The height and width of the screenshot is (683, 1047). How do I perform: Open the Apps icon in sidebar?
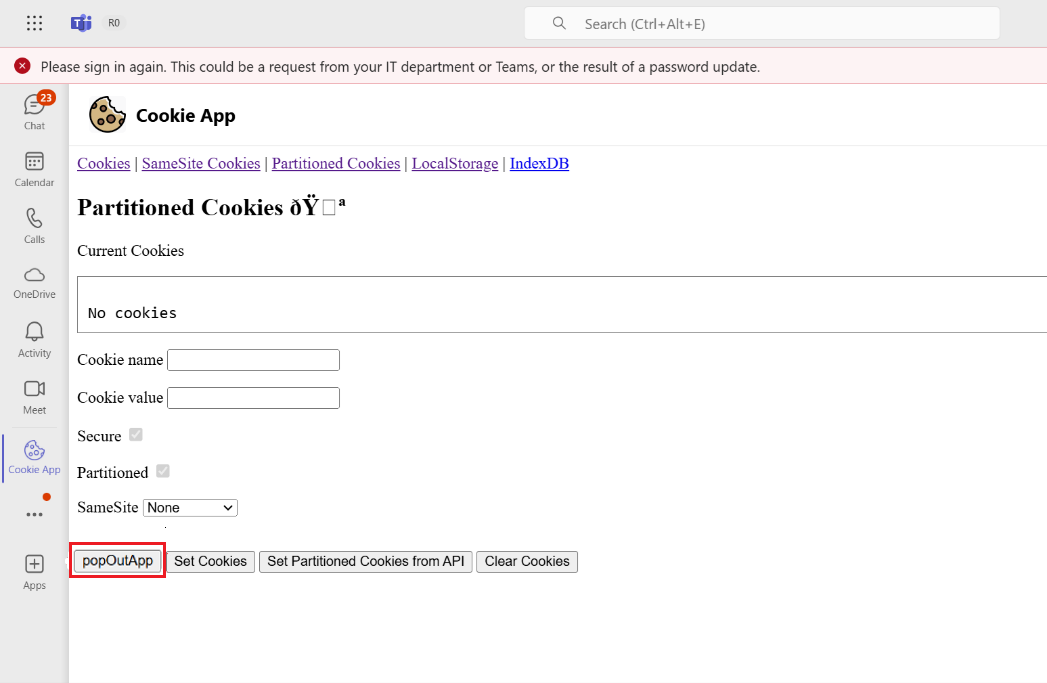[34, 569]
